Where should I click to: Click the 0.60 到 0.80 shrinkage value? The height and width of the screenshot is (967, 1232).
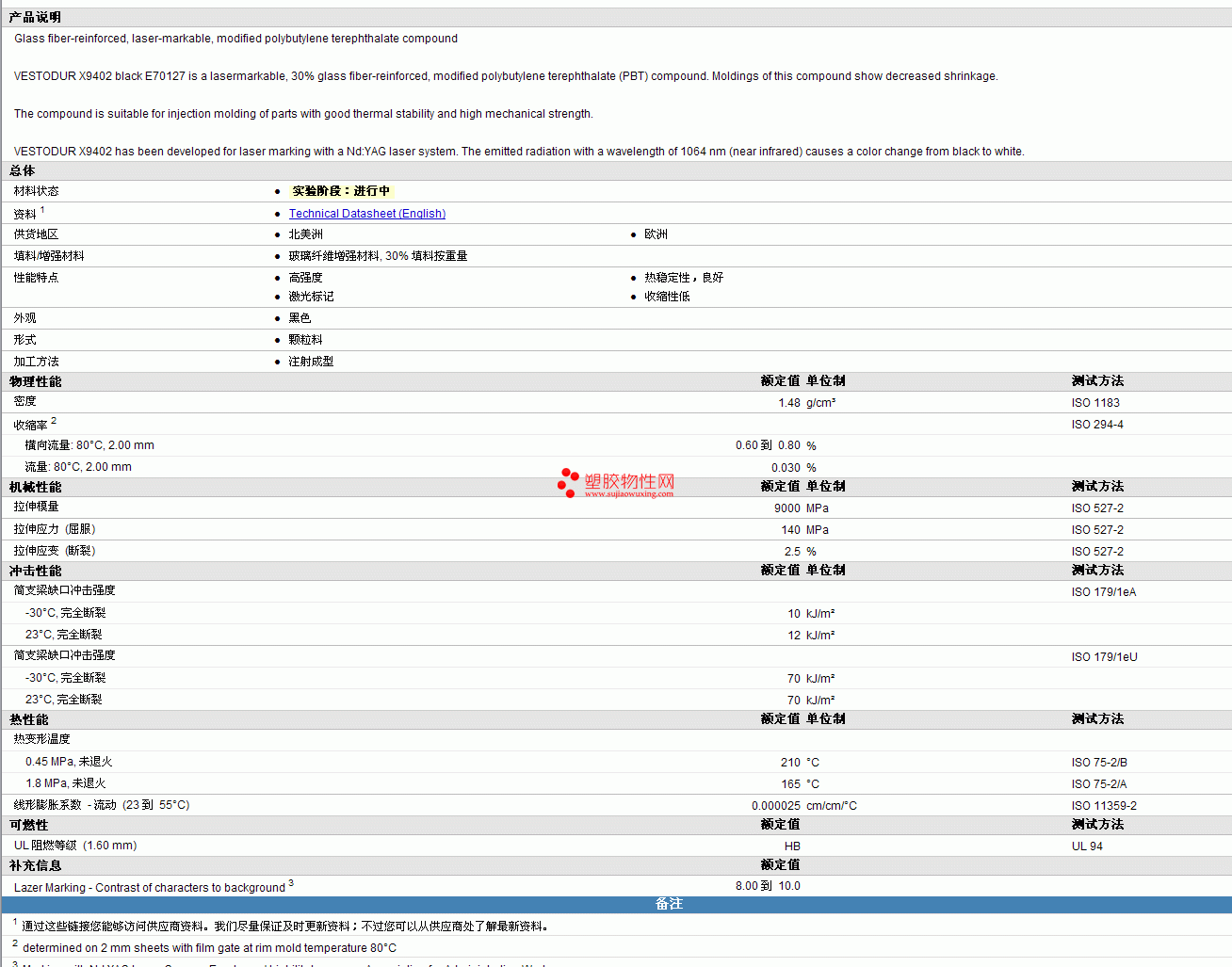click(x=768, y=445)
